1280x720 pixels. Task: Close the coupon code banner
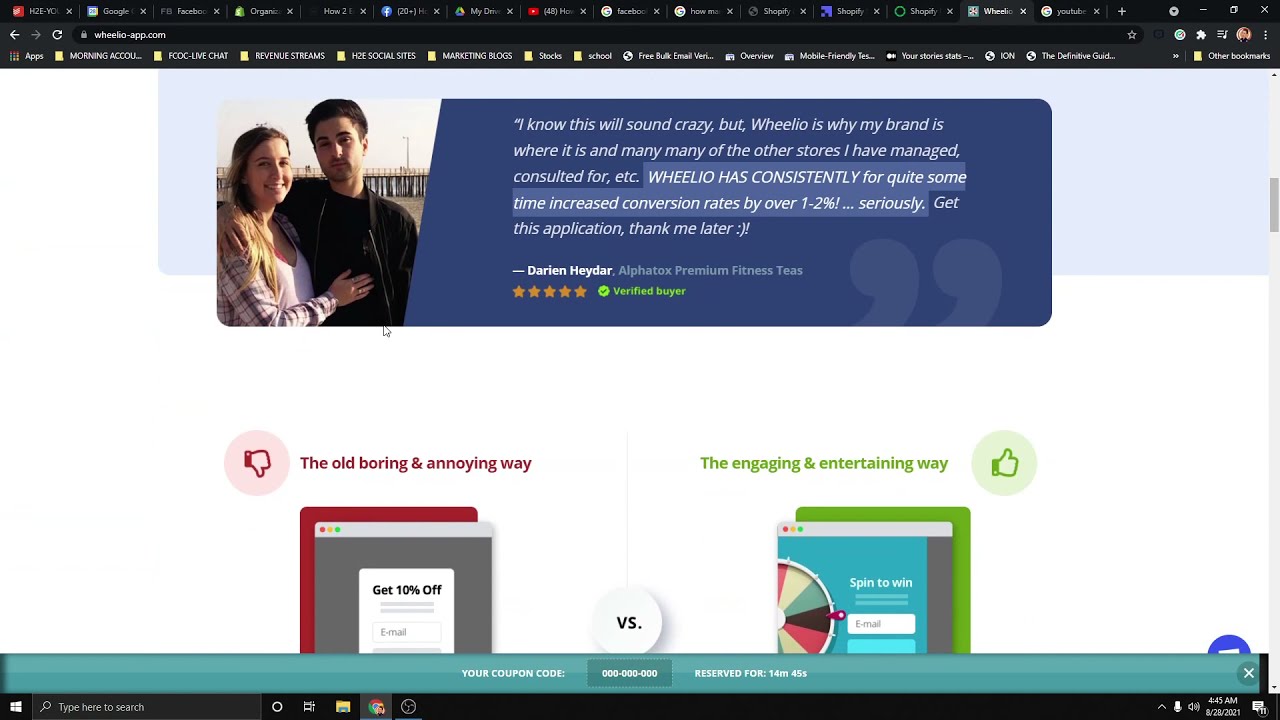(1249, 673)
